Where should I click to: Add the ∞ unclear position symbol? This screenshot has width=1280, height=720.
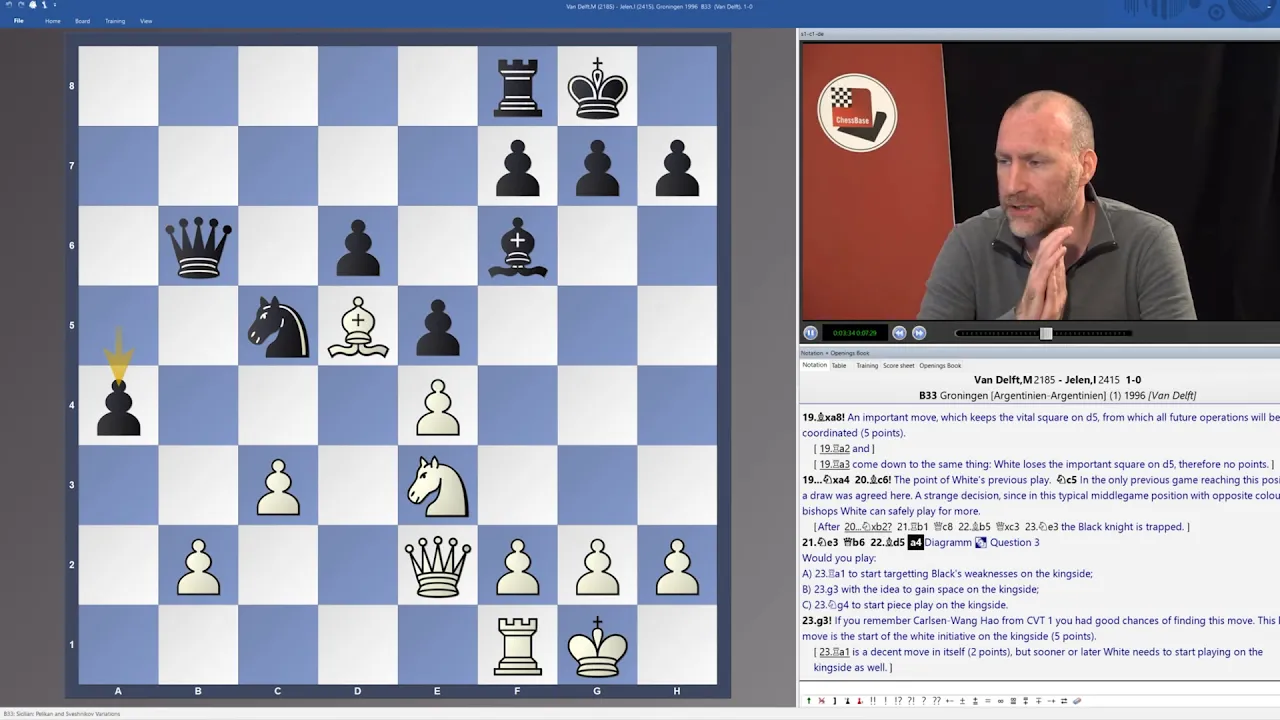point(1000,701)
